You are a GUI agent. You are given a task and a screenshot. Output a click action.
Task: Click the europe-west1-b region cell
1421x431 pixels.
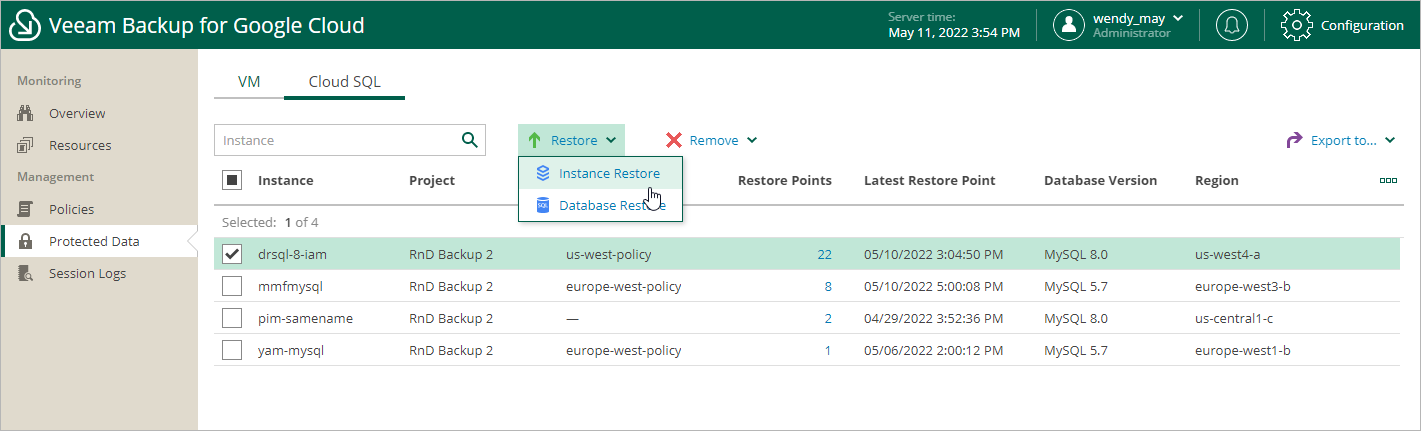[x=1243, y=350]
